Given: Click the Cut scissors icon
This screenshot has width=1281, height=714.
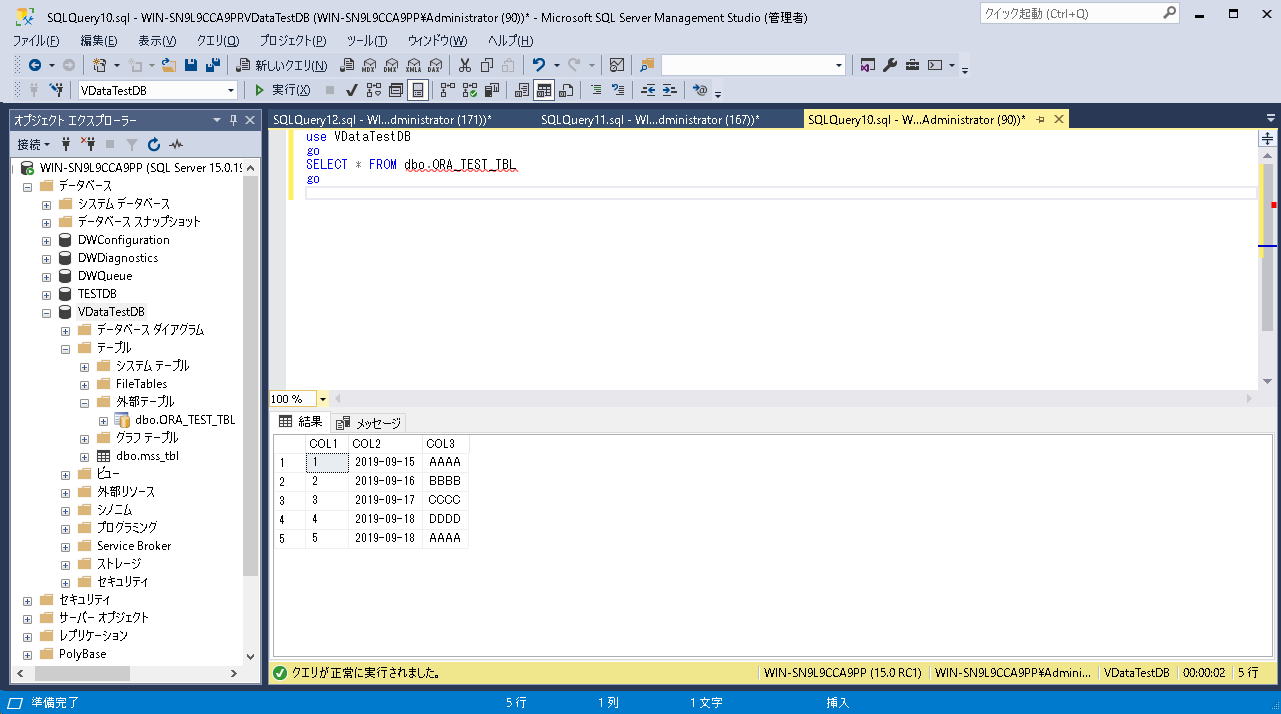Looking at the screenshot, I should pyautogui.click(x=464, y=65).
